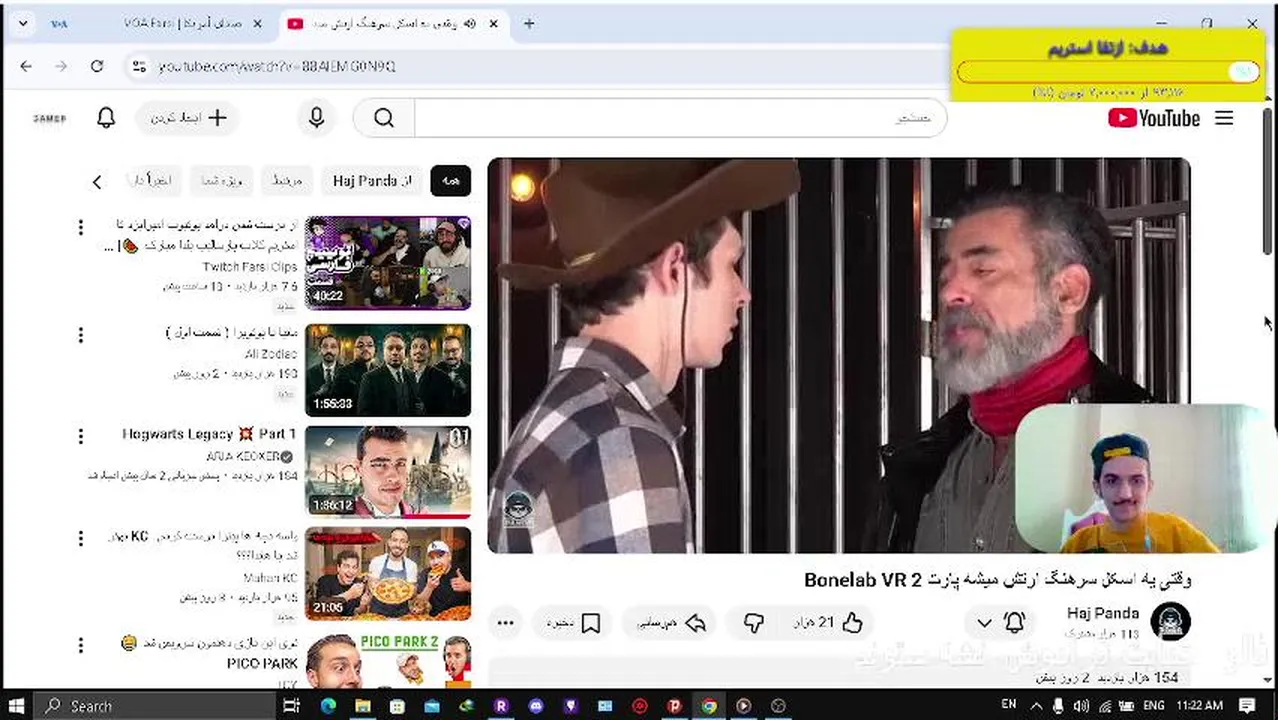The width and height of the screenshot is (1278, 720).
Task: Select the third filter chip next to Haj Panda
Action: click(286, 181)
